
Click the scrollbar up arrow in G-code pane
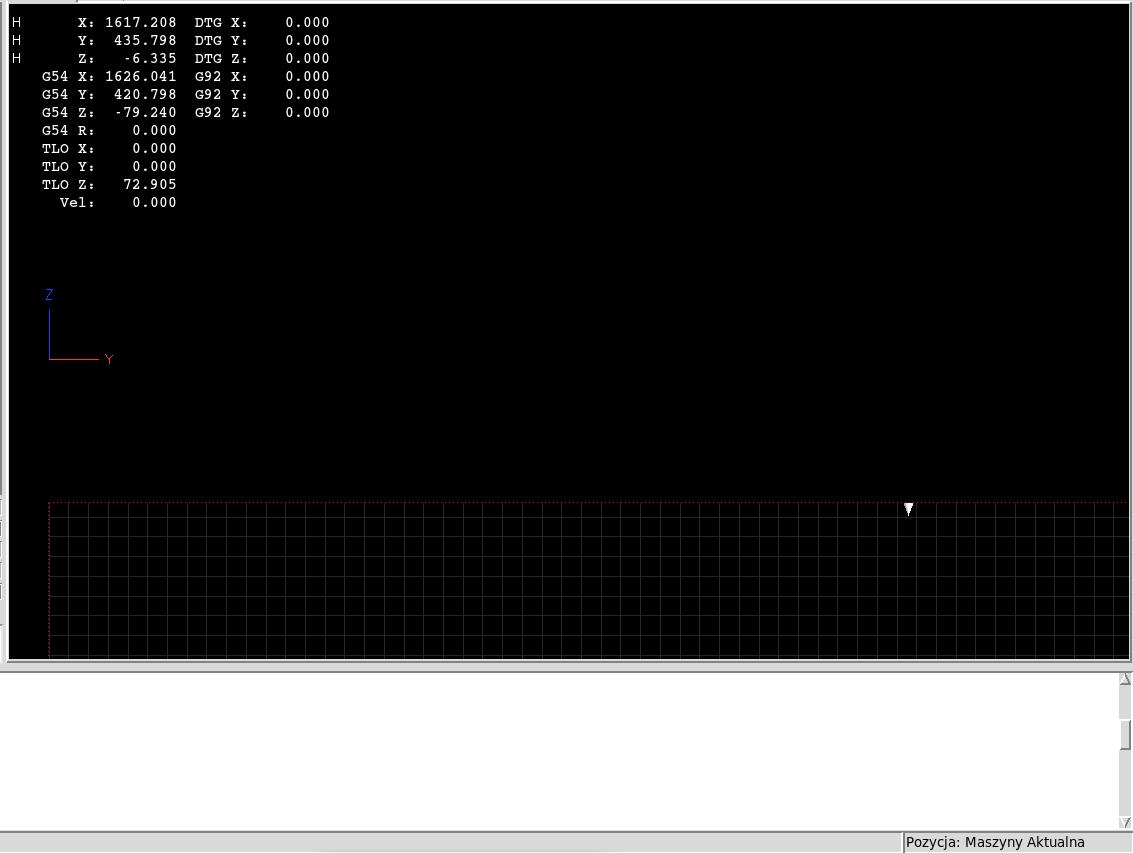(x=1125, y=679)
